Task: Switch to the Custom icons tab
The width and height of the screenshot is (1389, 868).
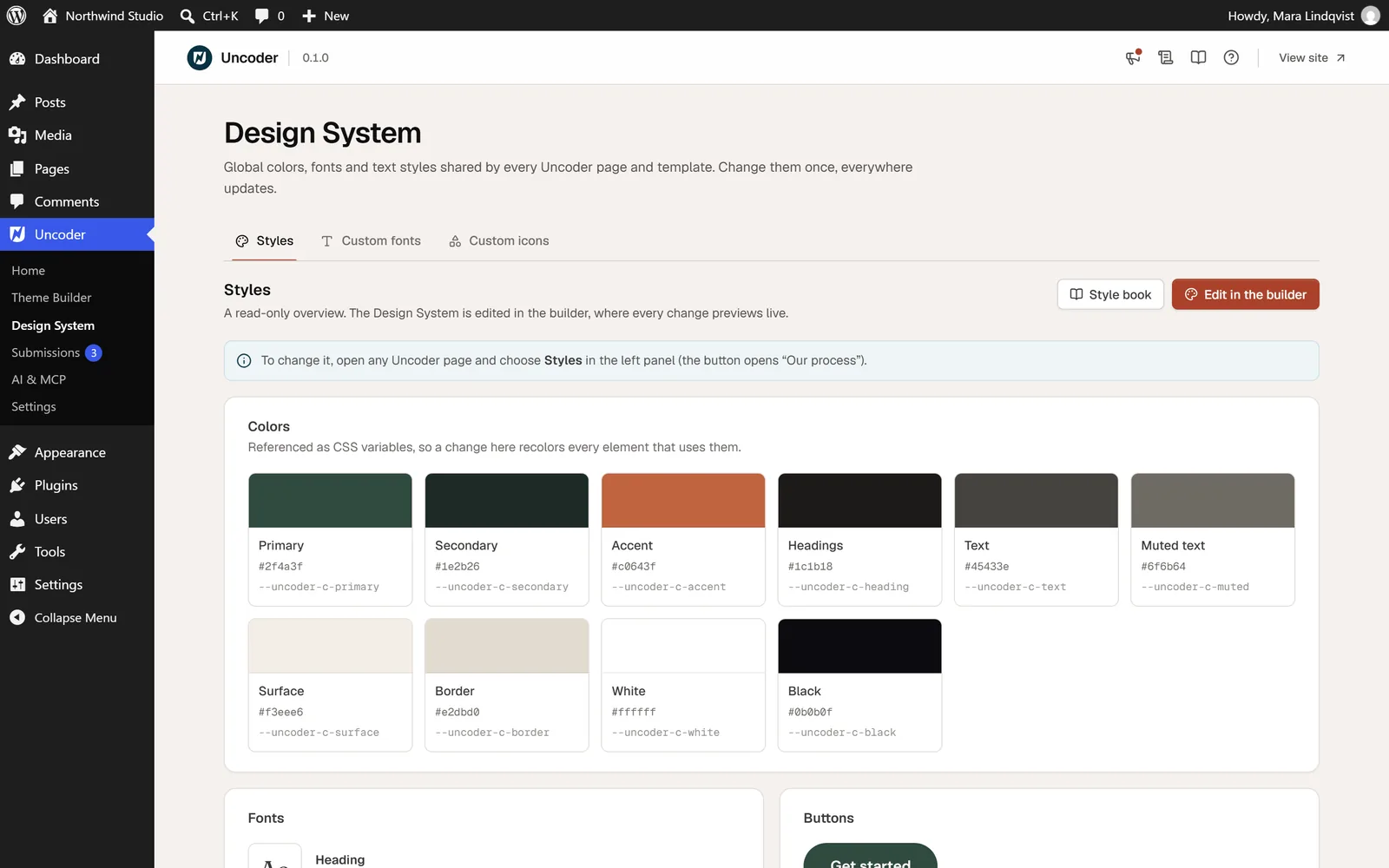Action: (499, 240)
